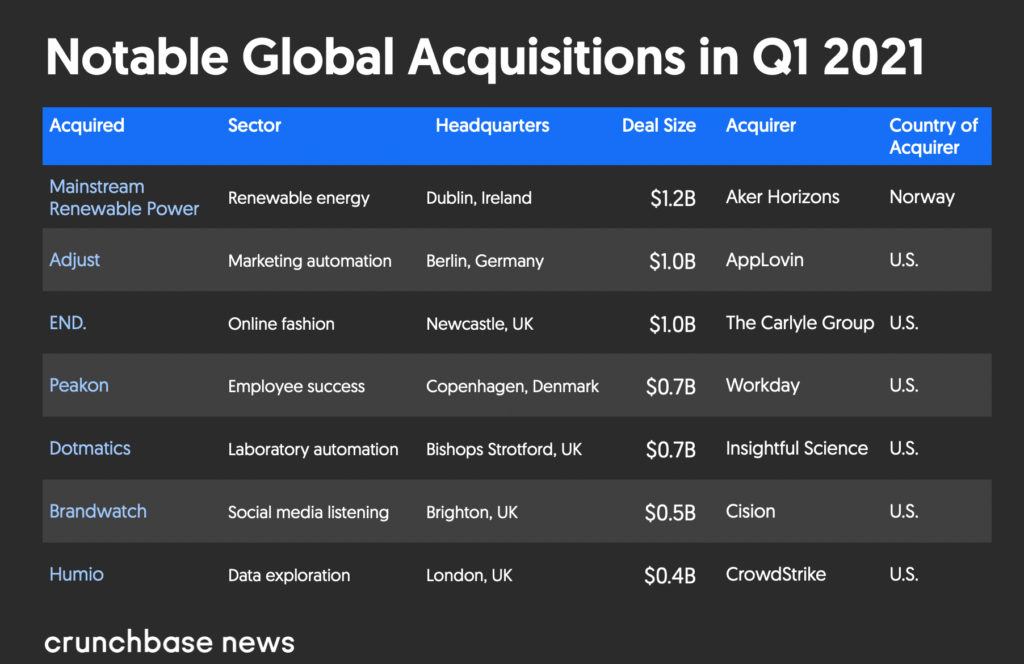Select The Carlyle Group cell
The height and width of the screenshot is (664, 1024).
pos(799,323)
